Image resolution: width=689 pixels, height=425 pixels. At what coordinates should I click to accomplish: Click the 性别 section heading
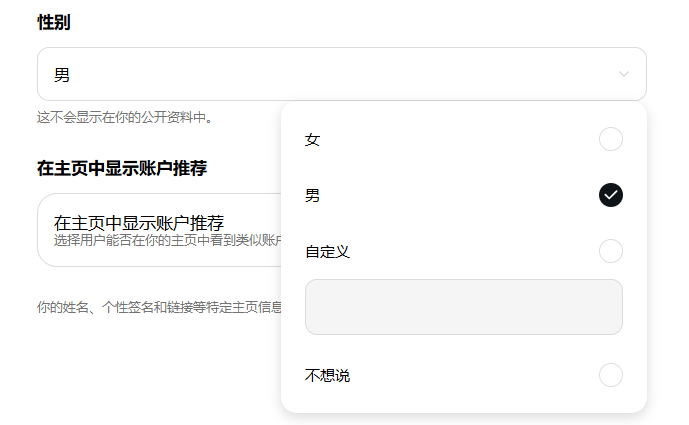pos(54,22)
